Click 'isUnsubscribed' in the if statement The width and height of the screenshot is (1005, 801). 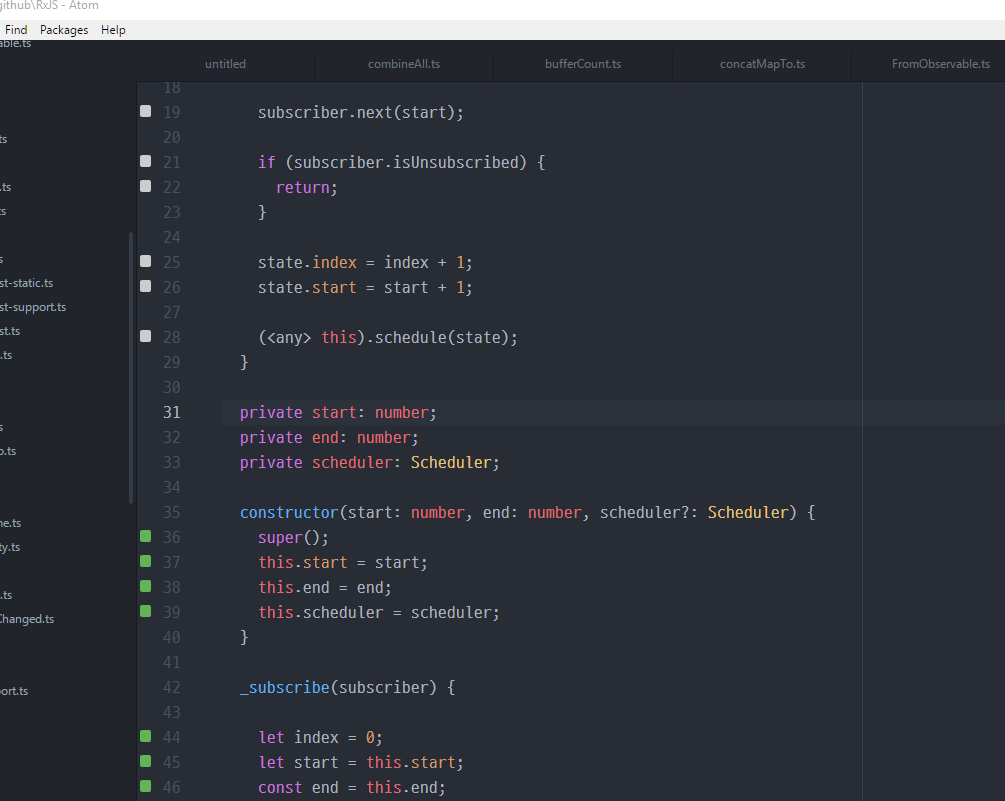click(455, 163)
